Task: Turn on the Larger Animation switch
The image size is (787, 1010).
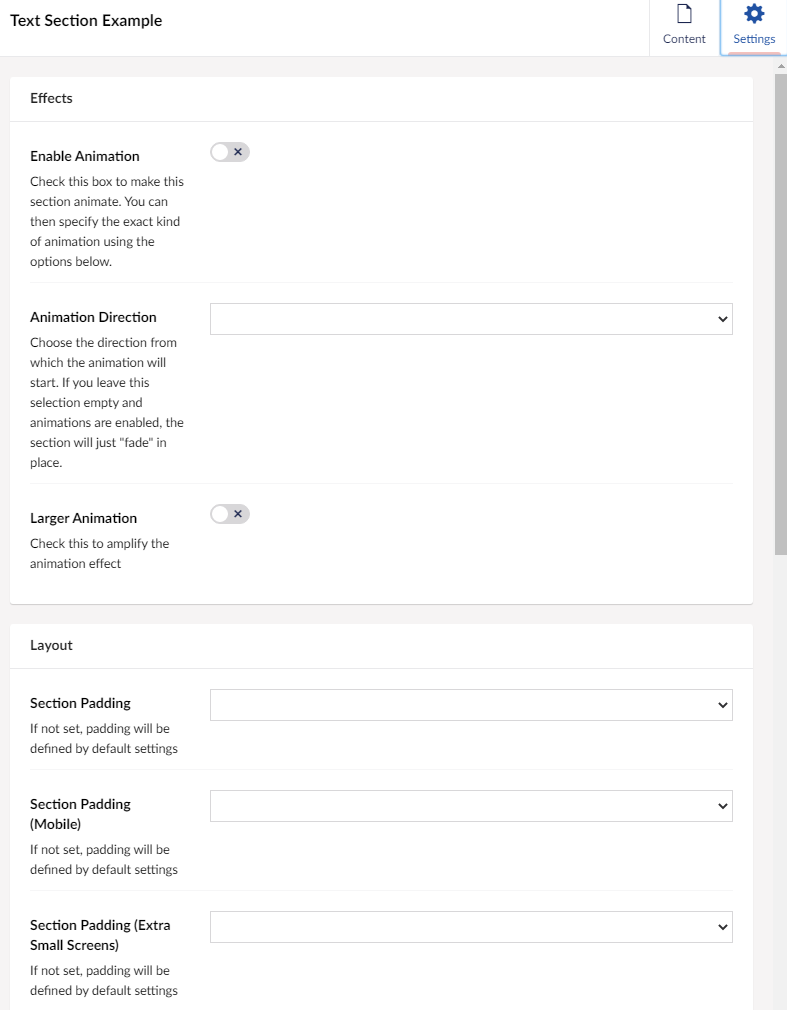Action: pyautogui.click(x=229, y=514)
